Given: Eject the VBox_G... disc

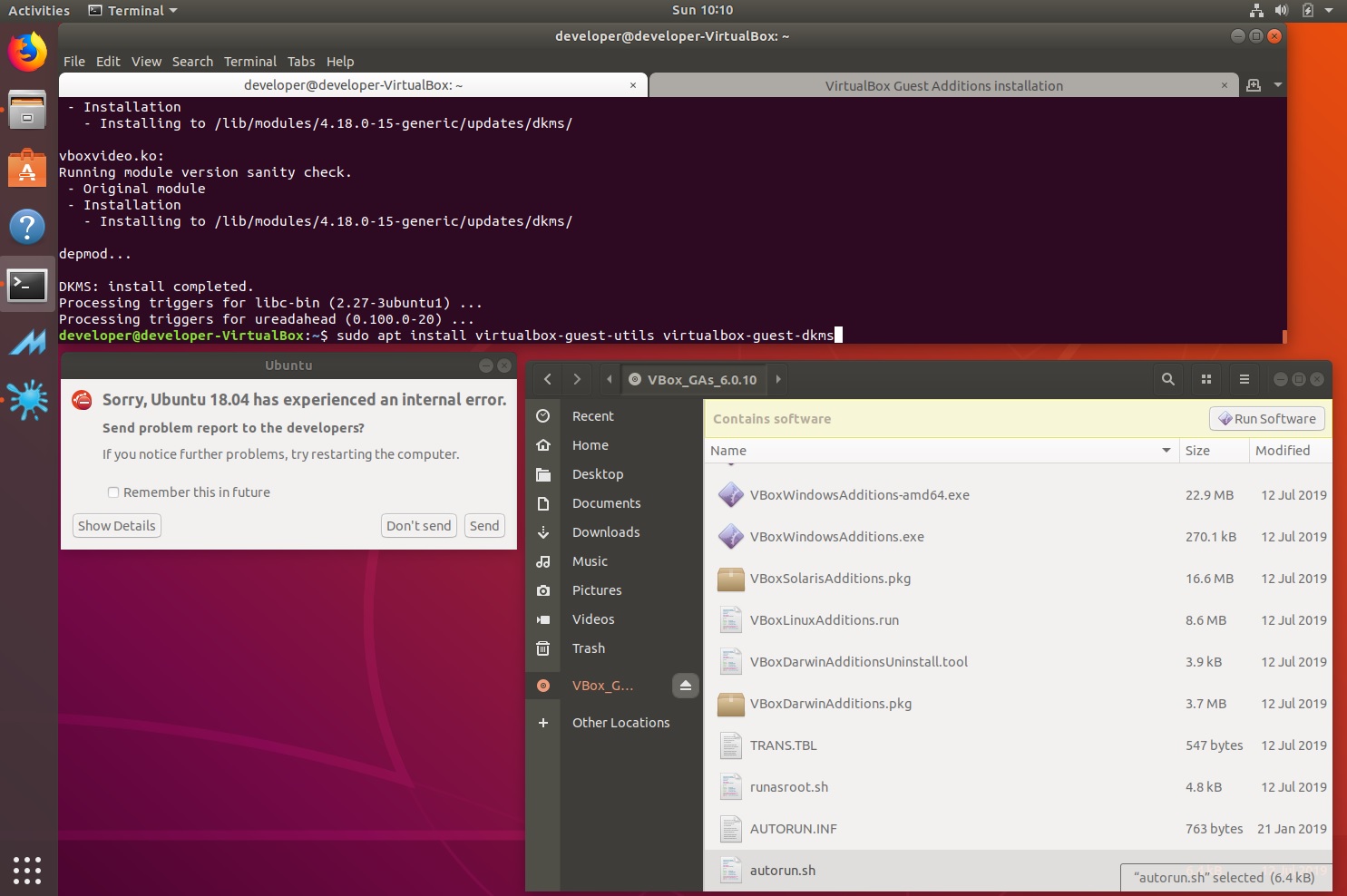Looking at the screenshot, I should [686, 686].
